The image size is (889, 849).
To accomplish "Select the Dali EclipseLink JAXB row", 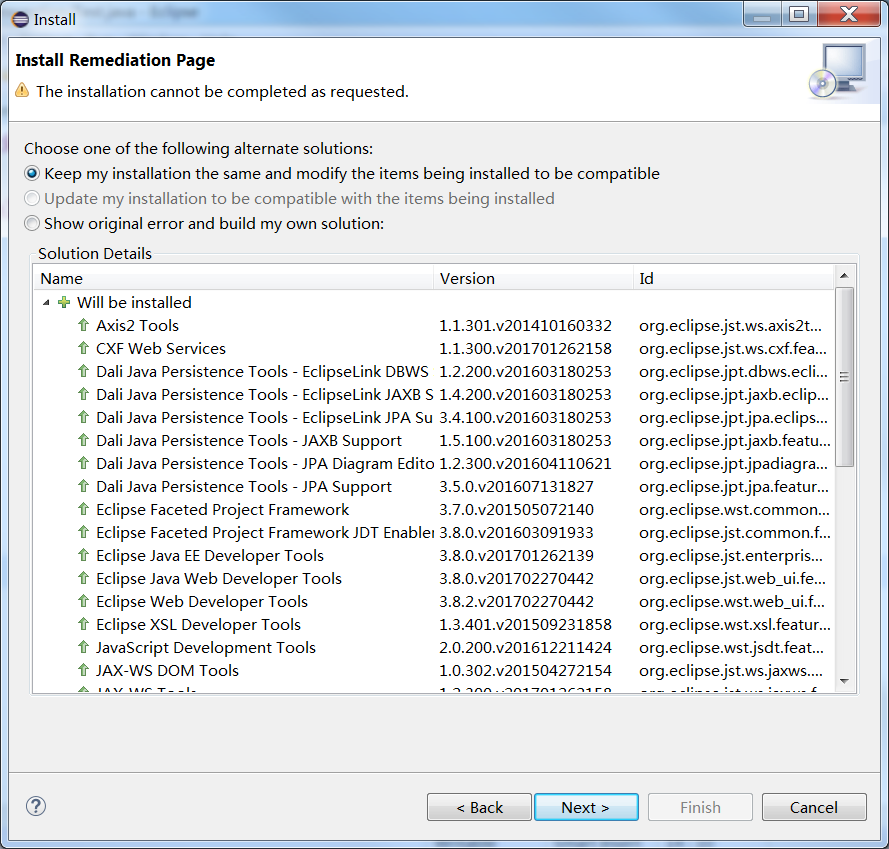I will click(434, 394).
